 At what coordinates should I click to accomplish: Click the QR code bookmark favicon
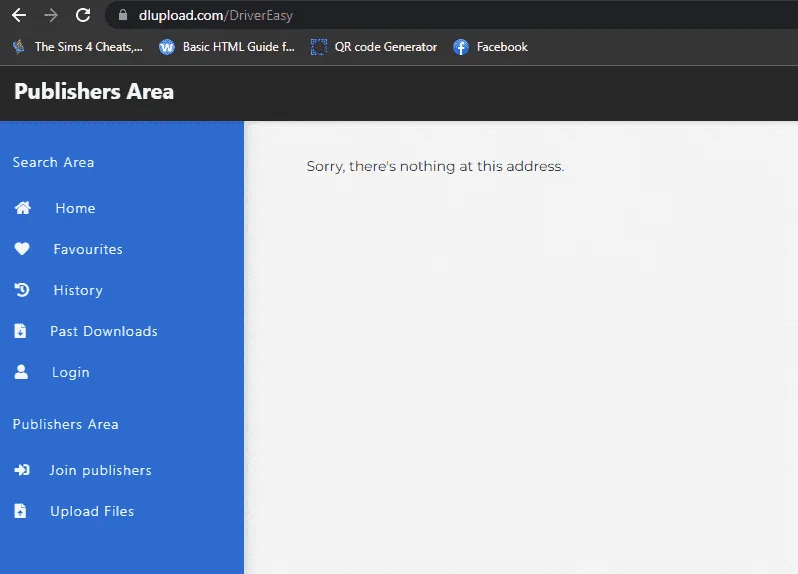tap(319, 47)
